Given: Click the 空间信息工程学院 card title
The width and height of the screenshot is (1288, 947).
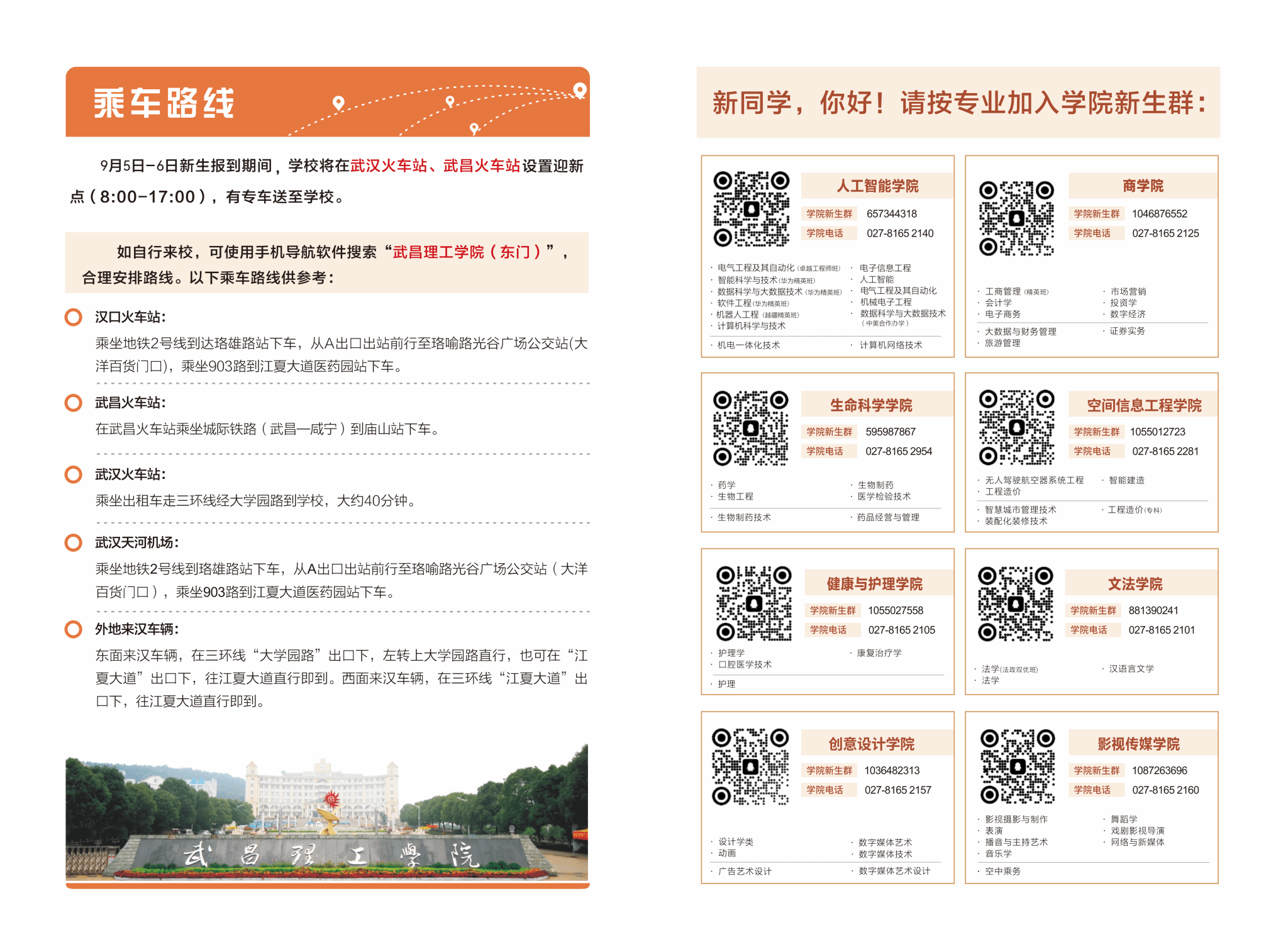Looking at the screenshot, I should (1144, 405).
